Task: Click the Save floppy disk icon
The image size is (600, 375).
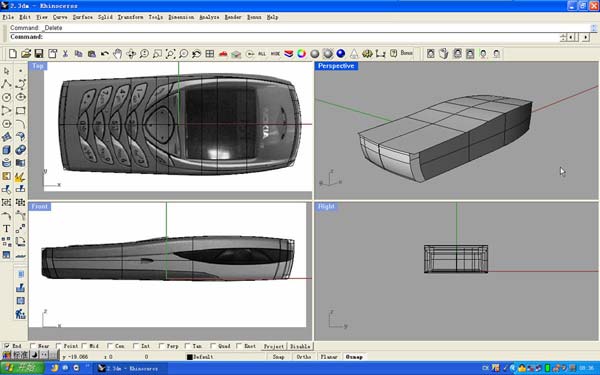Action: [39, 54]
